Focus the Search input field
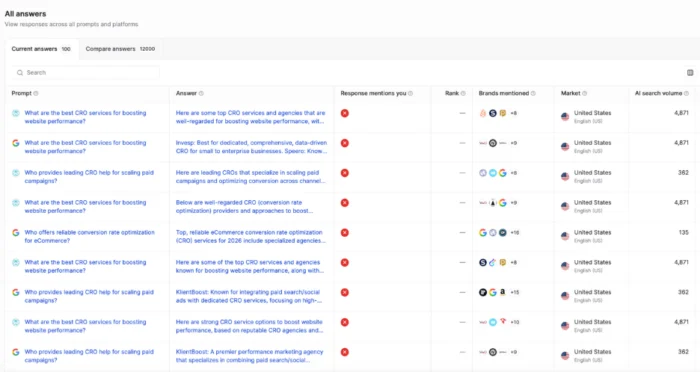The image size is (700, 372). [x=86, y=72]
